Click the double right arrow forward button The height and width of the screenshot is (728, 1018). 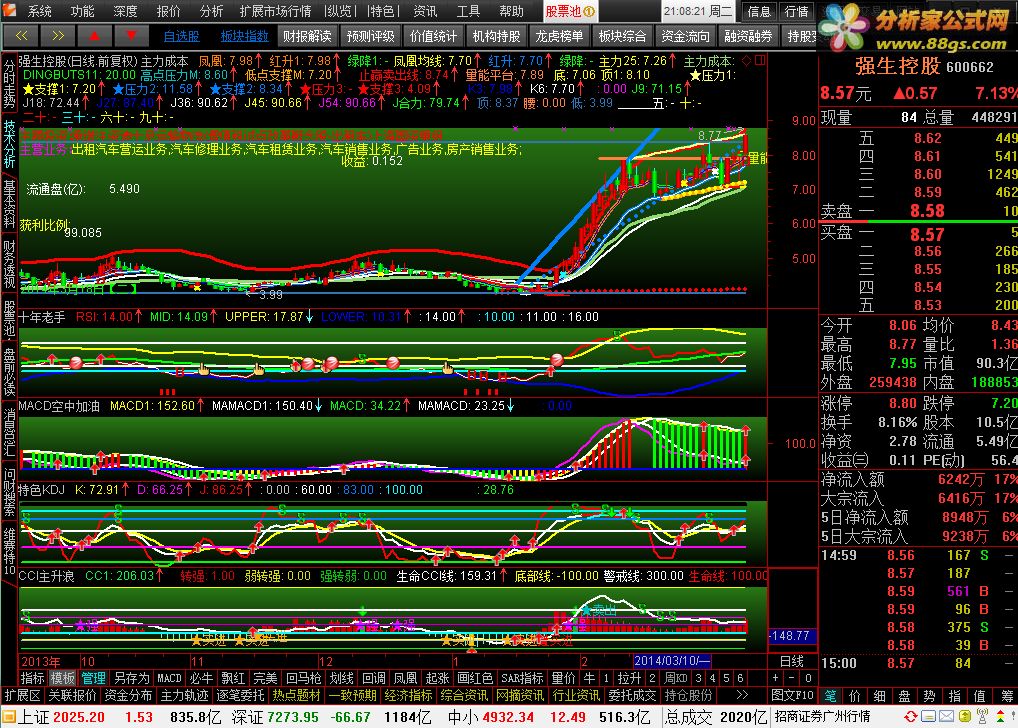[x=58, y=36]
